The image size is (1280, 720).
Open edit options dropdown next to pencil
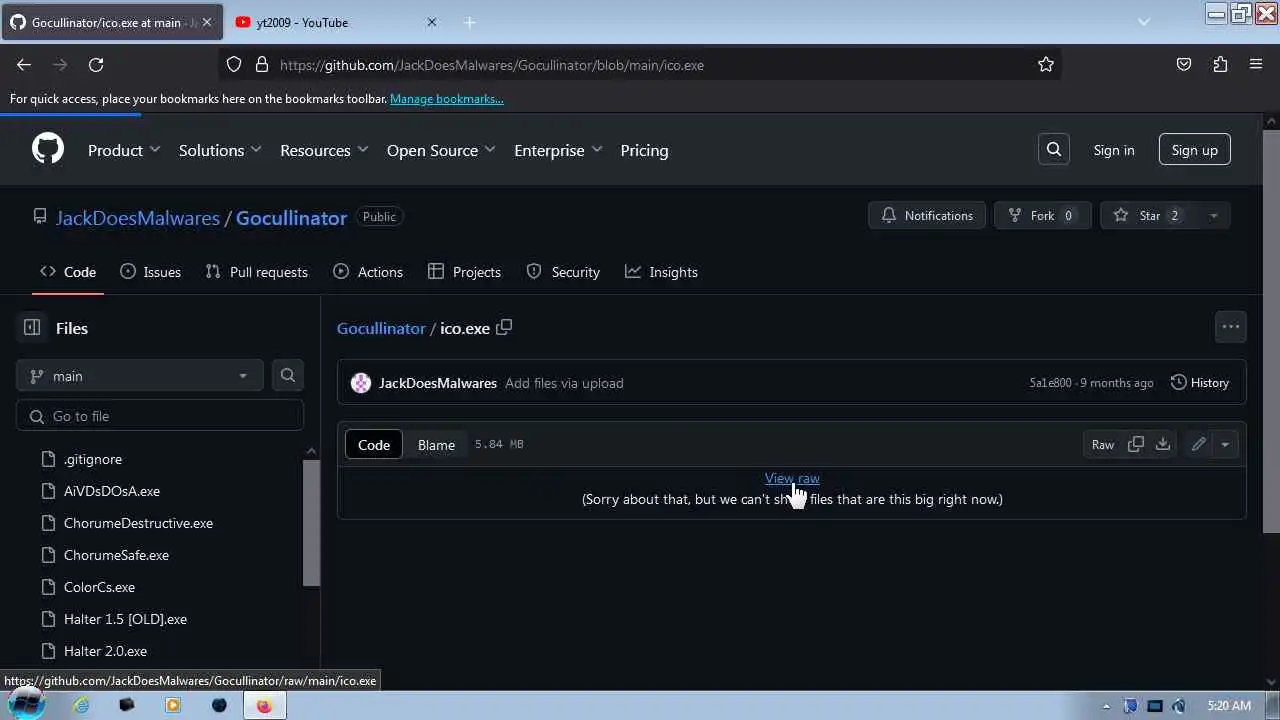point(1225,445)
